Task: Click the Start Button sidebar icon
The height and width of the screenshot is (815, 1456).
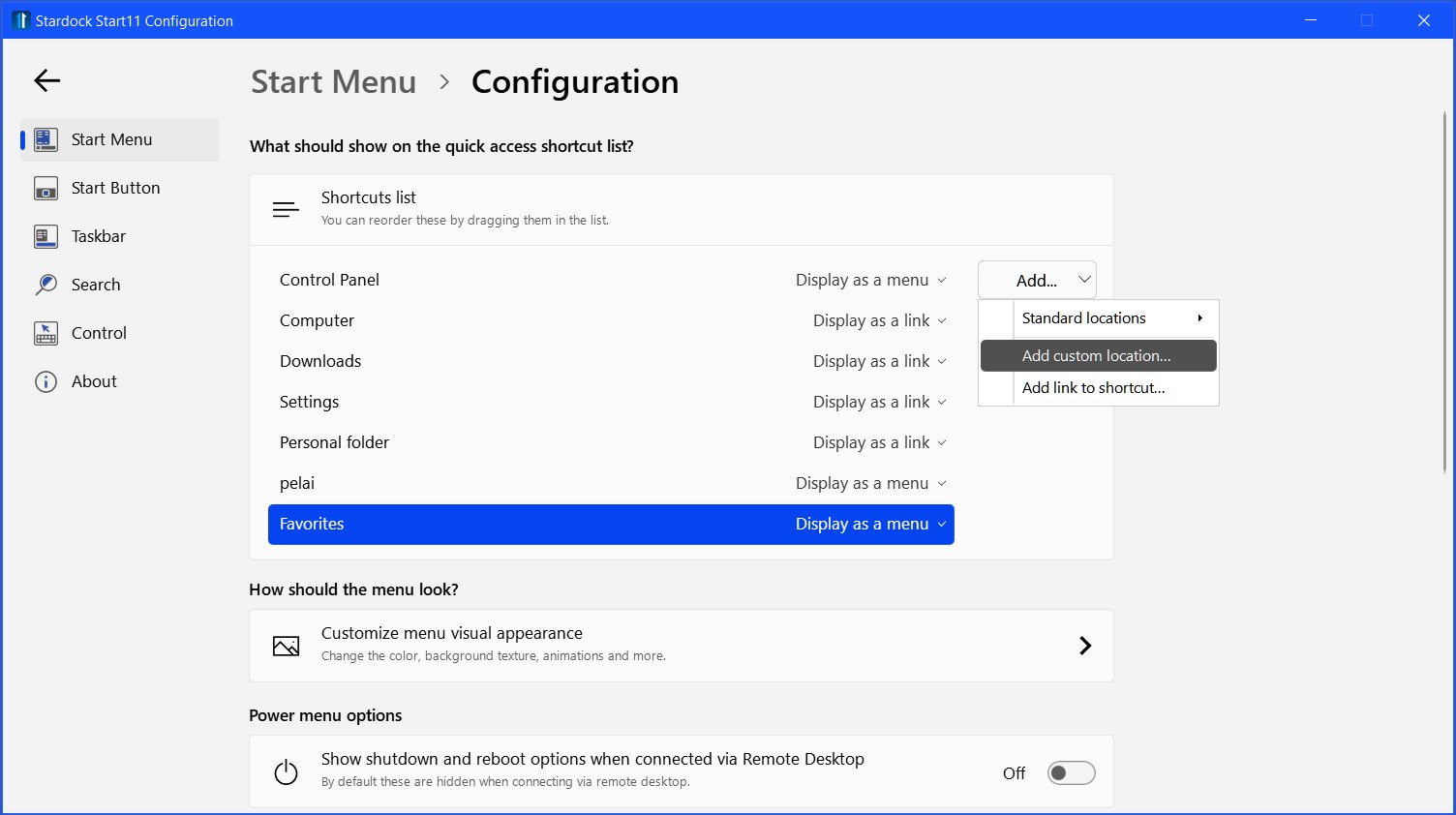Action: 45,188
